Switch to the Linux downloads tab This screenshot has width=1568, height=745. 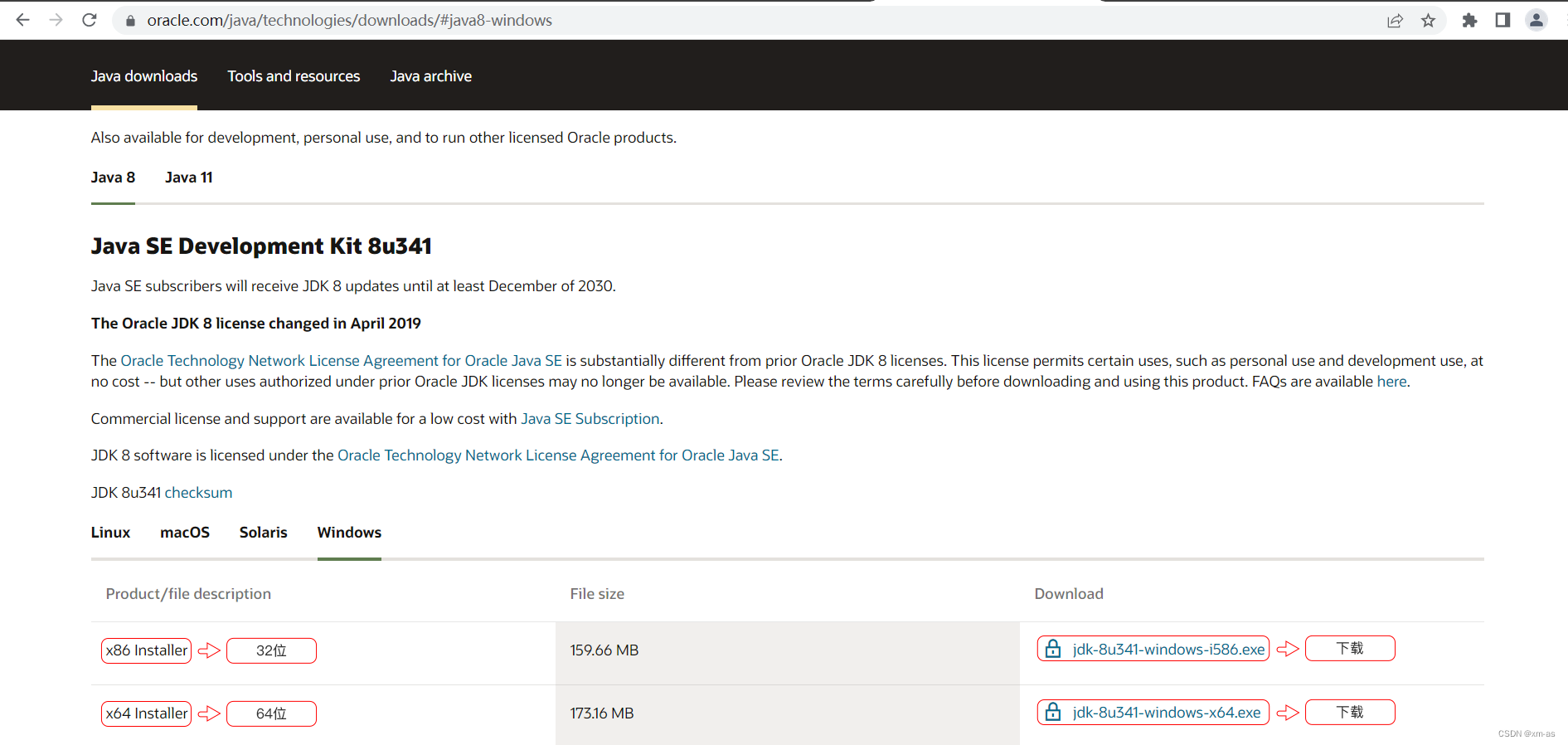pyautogui.click(x=110, y=533)
